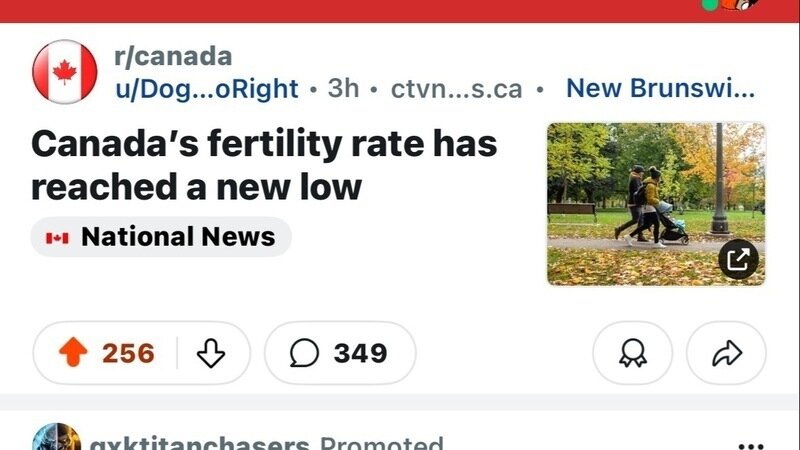This screenshot has width=800, height=450.
Task: Open the ctvnews.ca source link
Action: point(456,88)
